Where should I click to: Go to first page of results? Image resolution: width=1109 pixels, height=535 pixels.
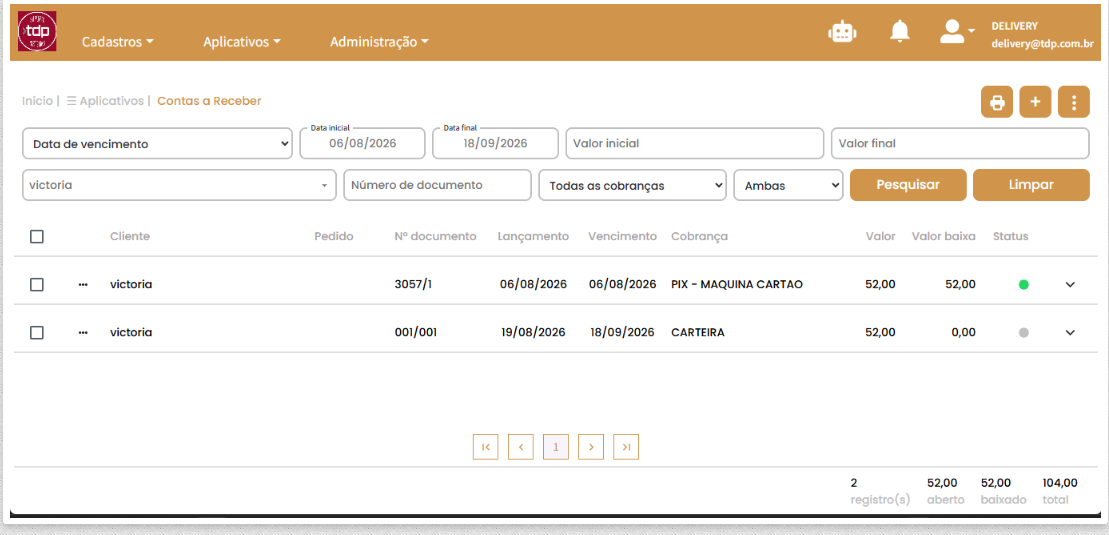[x=485, y=447]
